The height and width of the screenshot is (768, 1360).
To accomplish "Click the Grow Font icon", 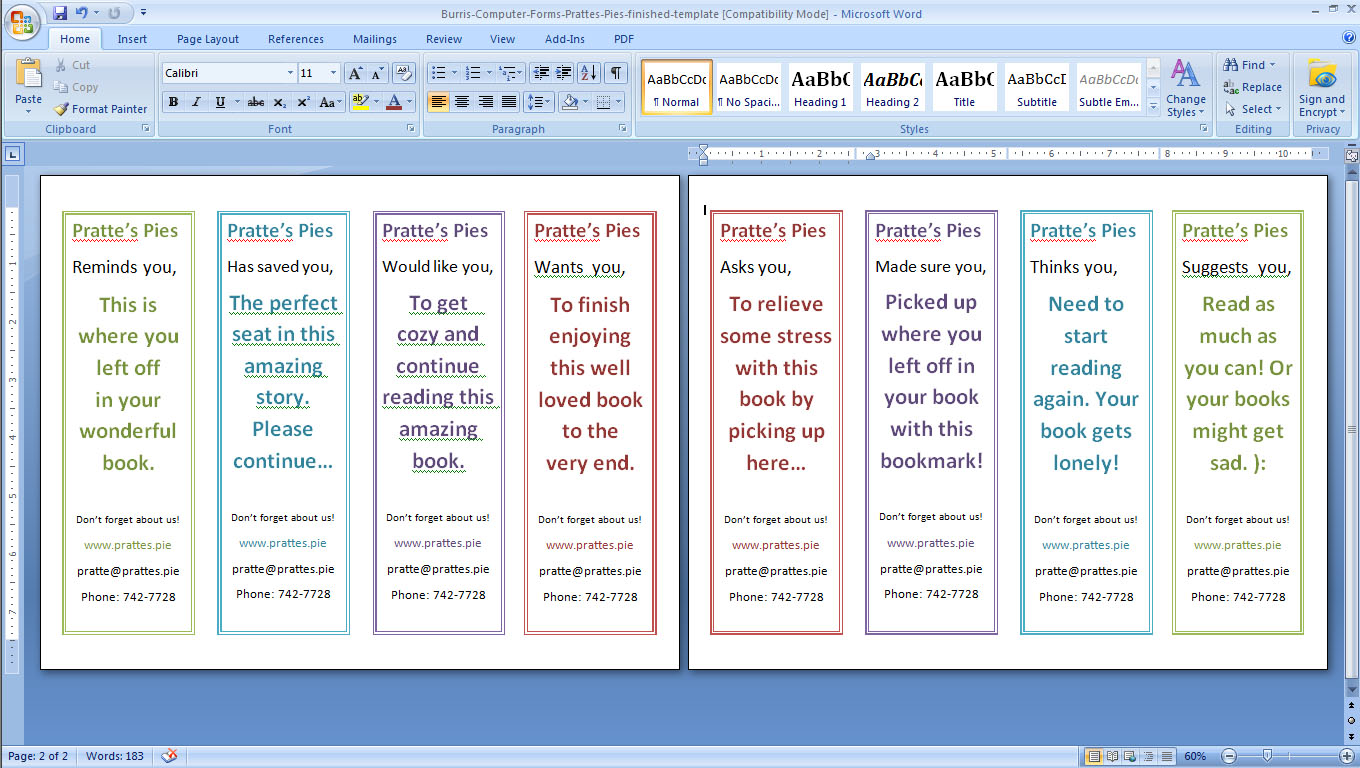I will (355, 73).
